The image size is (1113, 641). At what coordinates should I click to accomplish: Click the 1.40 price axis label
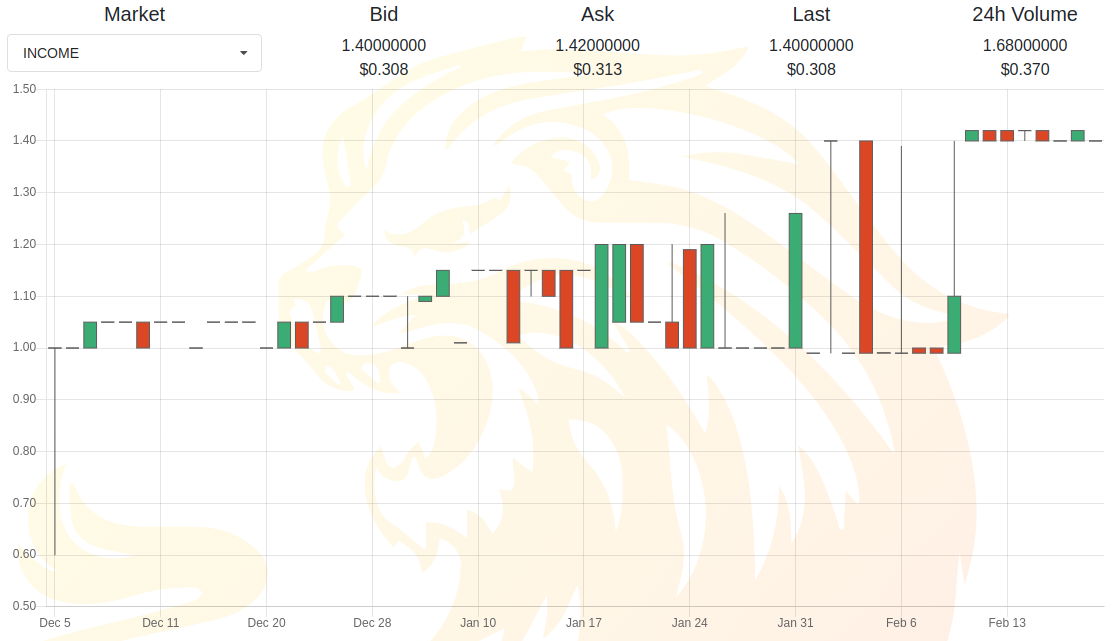coord(24,140)
